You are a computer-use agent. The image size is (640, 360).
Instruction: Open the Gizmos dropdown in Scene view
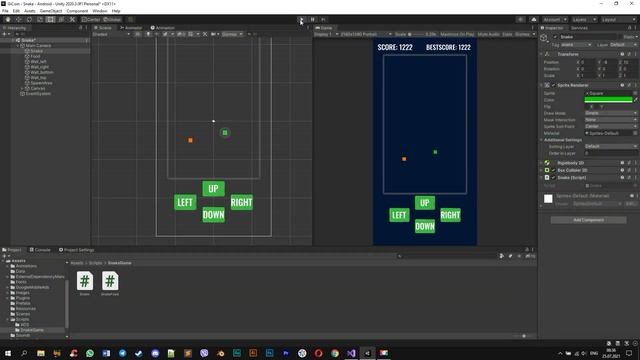tap(232, 34)
